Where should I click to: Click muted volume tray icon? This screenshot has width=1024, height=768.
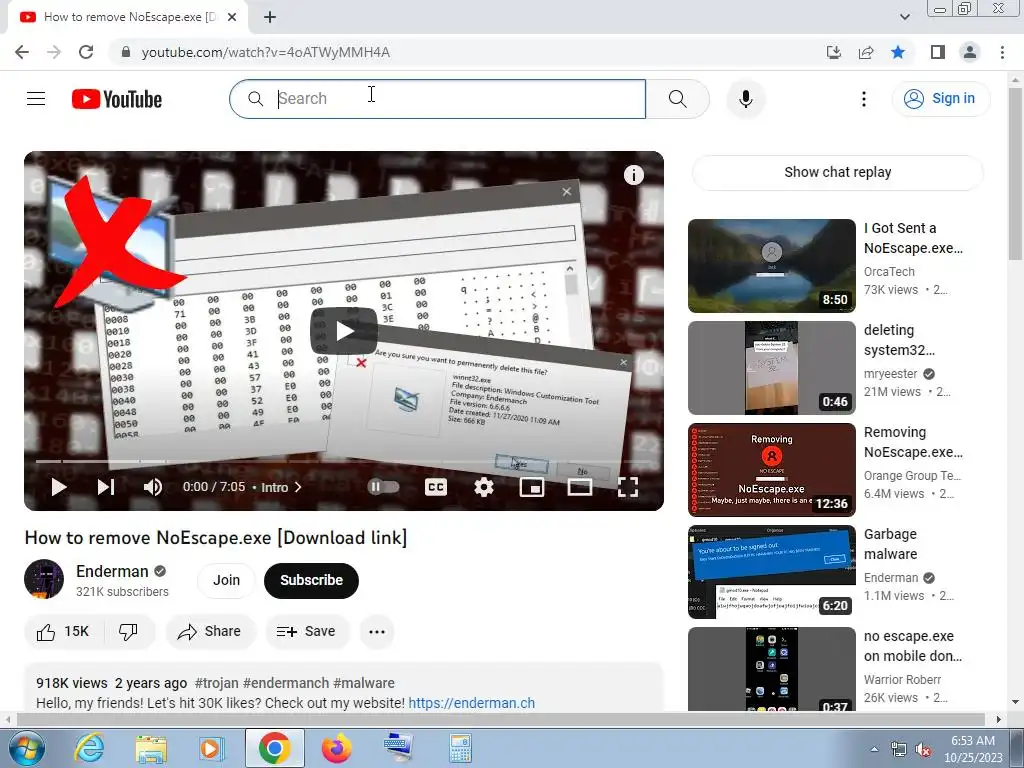[923, 750]
